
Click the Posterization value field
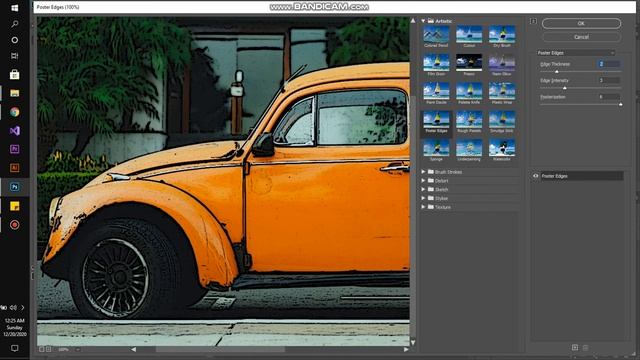(x=609, y=97)
